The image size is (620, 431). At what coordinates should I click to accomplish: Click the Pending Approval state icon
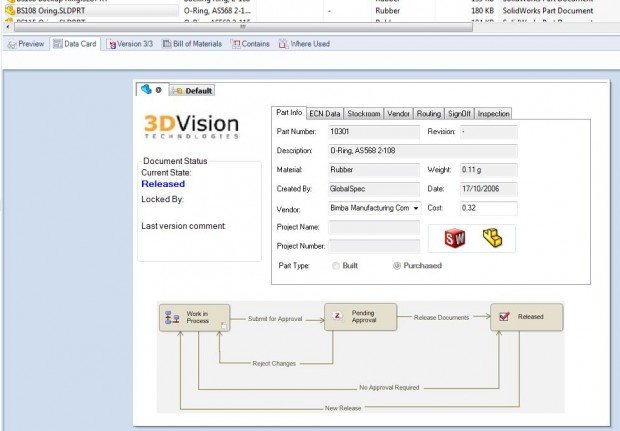[337, 316]
